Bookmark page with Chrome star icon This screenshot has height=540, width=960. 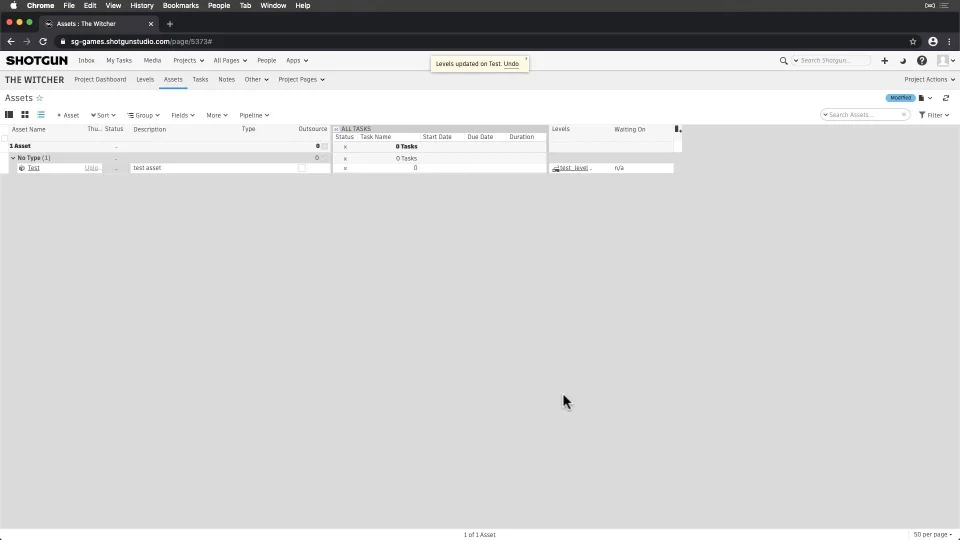click(x=913, y=42)
